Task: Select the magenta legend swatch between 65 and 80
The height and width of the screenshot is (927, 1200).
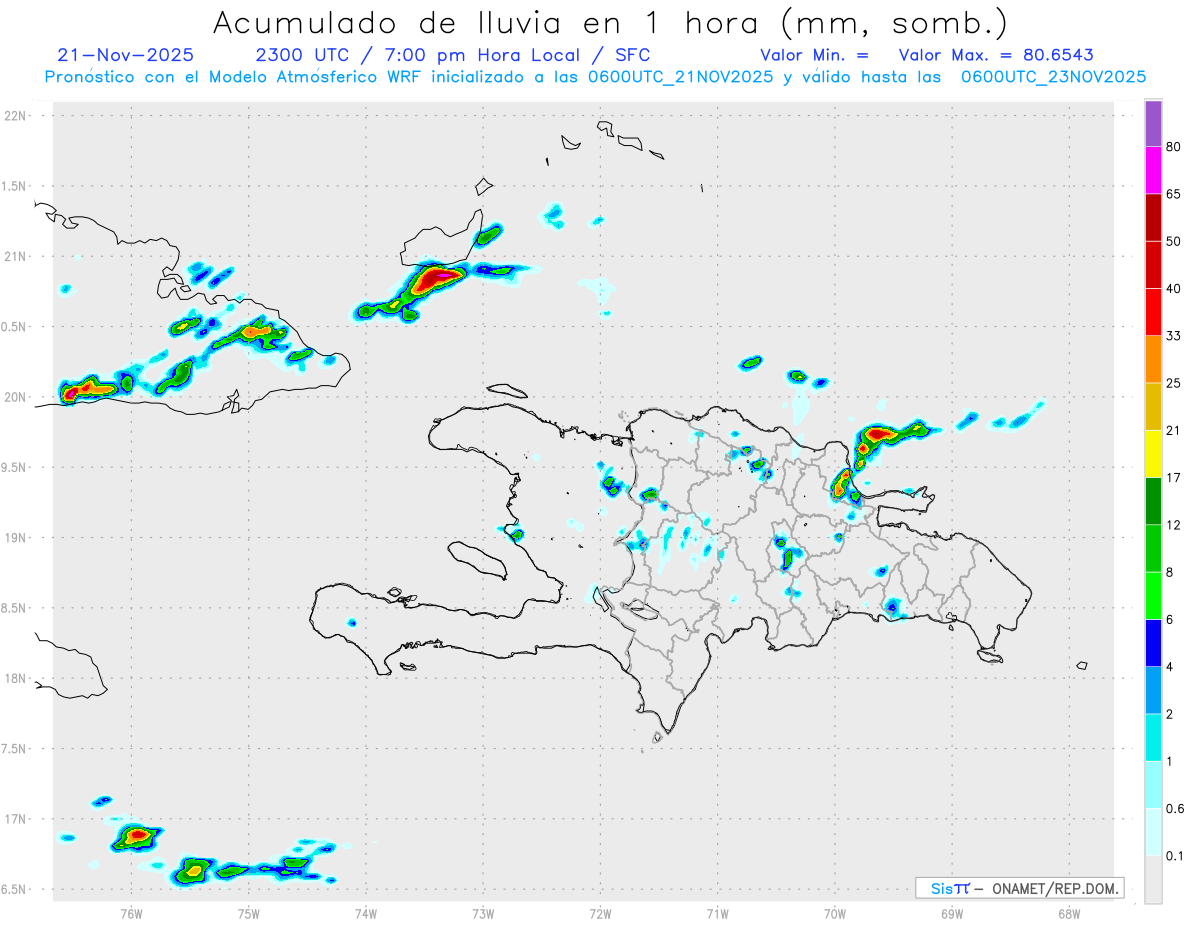Action: [1153, 170]
